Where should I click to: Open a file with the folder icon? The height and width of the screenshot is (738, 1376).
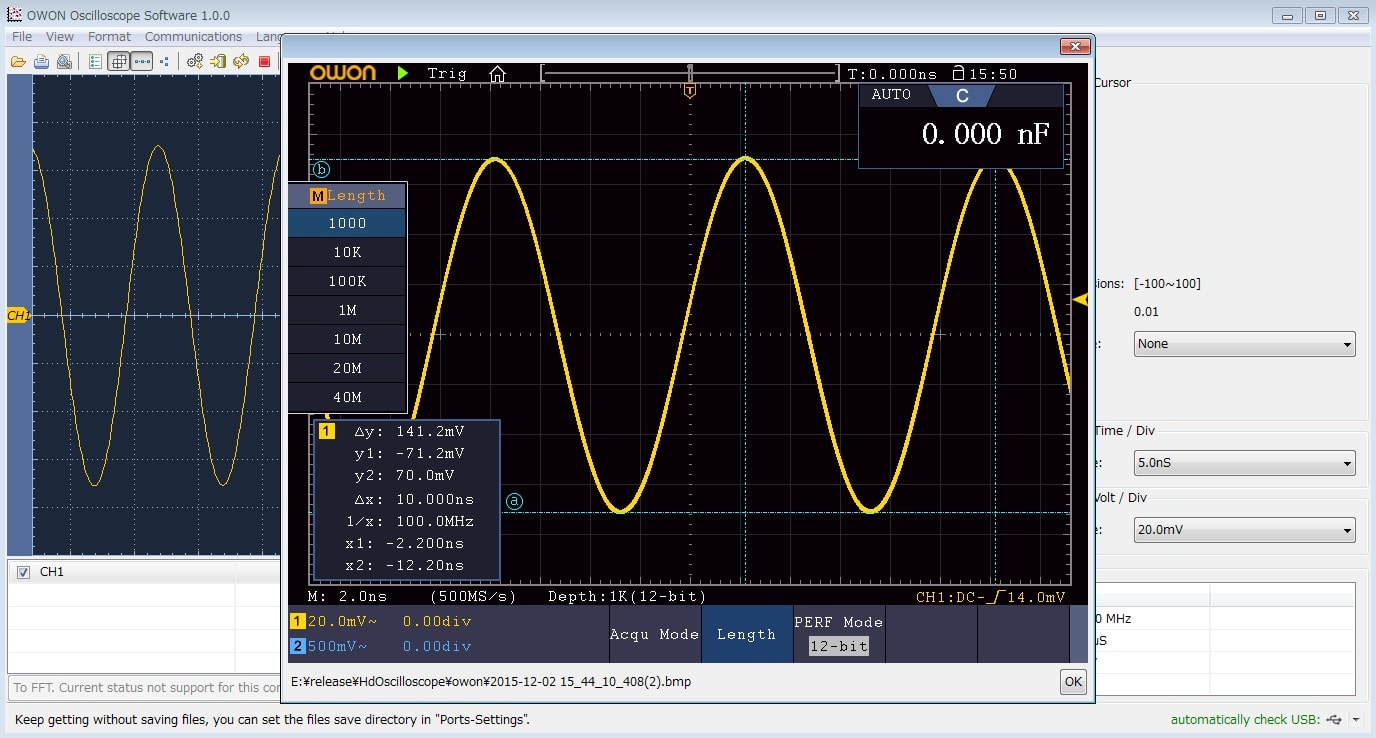click(x=18, y=62)
